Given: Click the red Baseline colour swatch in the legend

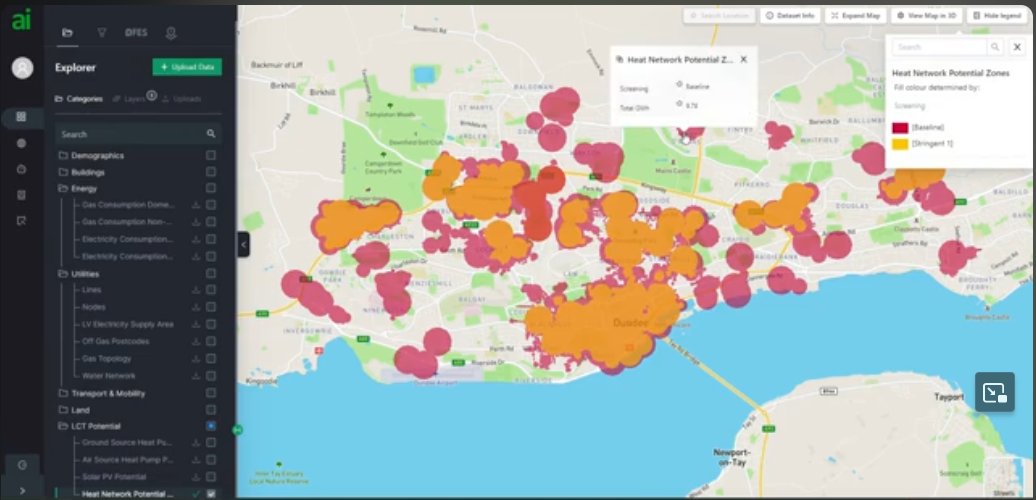Looking at the screenshot, I should pyautogui.click(x=900, y=127).
